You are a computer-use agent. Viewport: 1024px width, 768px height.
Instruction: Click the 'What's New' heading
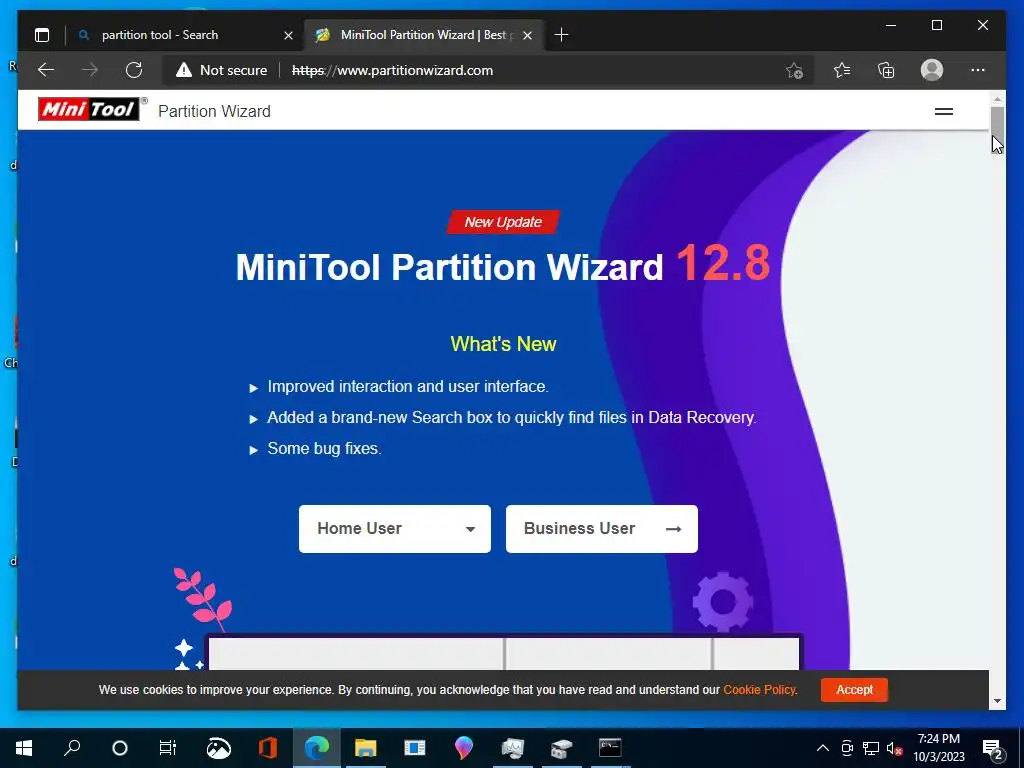(x=503, y=344)
